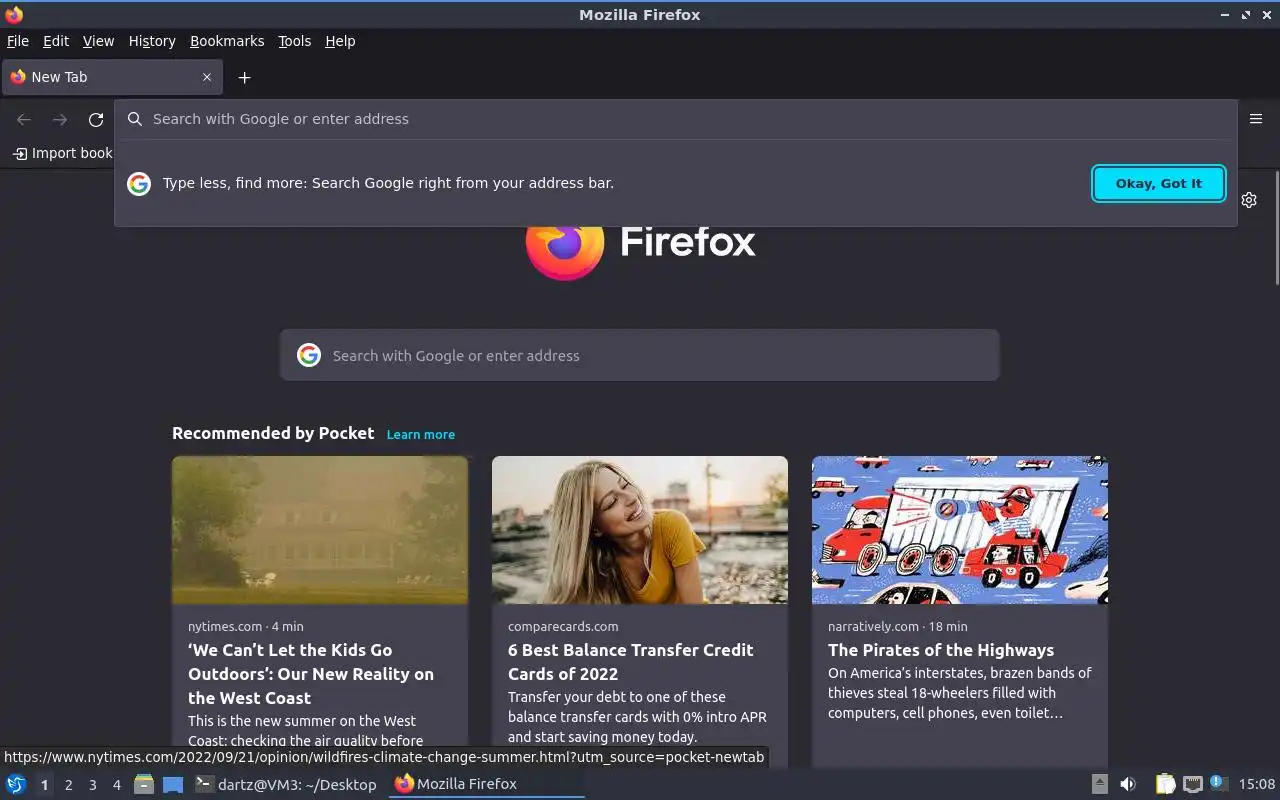This screenshot has width=1280, height=800.
Task: Open the clipboard notes tray icon
Action: point(1166,784)
